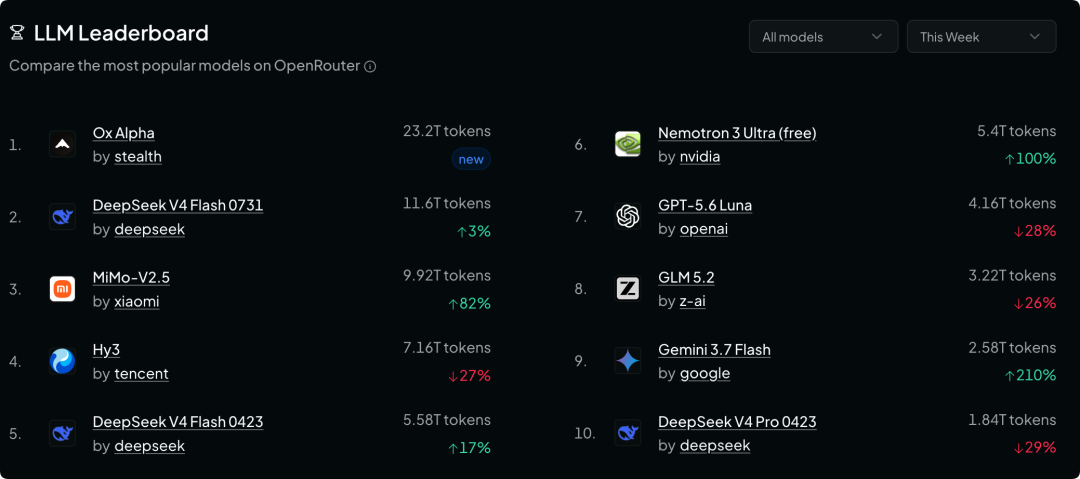Click the info icon beside OpenRouter description
Image resolution: width=1080 pixels, height=479 pixels.
click(x=370, y=67)
